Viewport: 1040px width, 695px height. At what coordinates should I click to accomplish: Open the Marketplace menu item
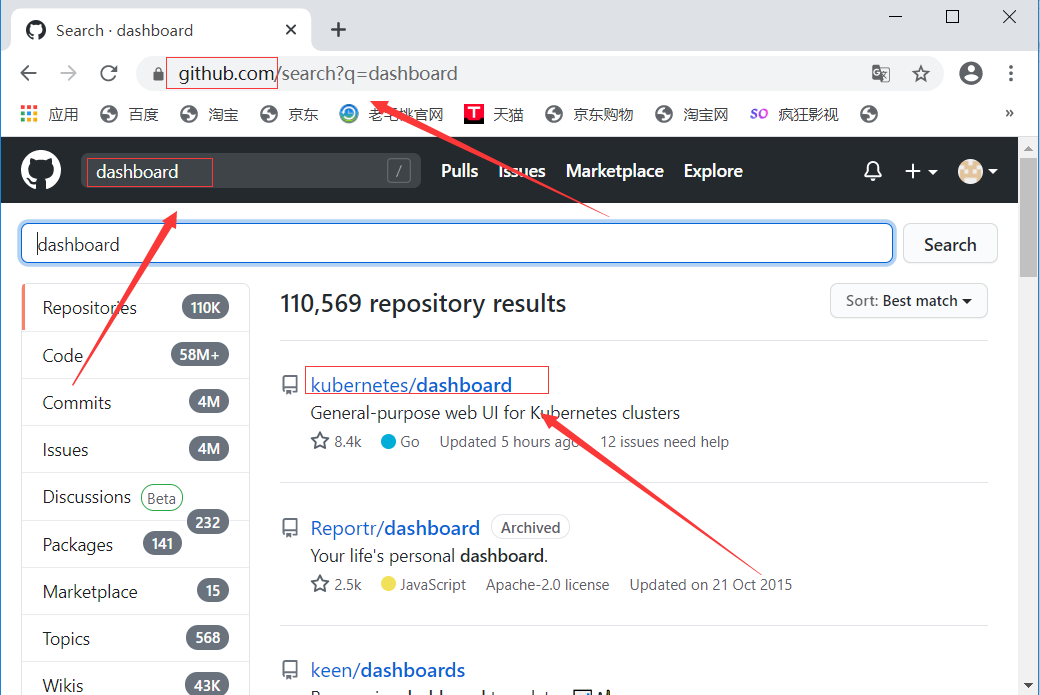point(614,171)
